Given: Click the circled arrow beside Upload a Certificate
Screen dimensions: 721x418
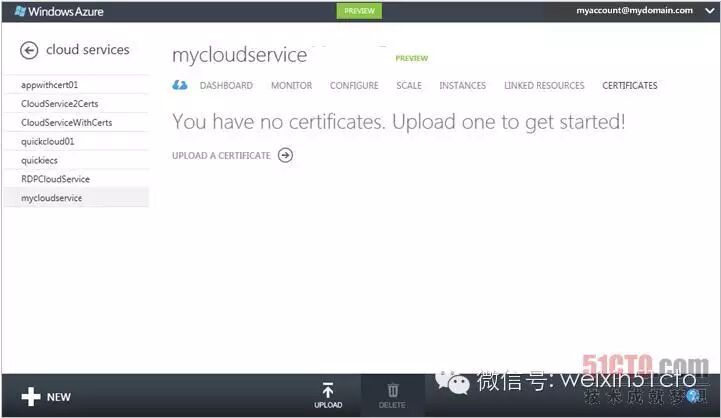Looking at the screenshot, I should coord(285,155).
